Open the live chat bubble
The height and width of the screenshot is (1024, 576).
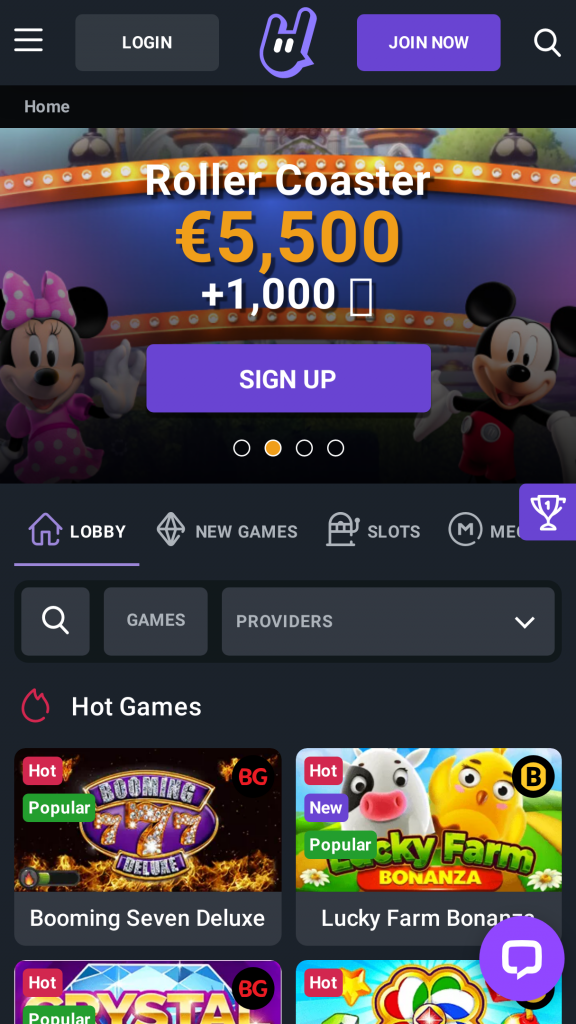[x=522, y=959]
